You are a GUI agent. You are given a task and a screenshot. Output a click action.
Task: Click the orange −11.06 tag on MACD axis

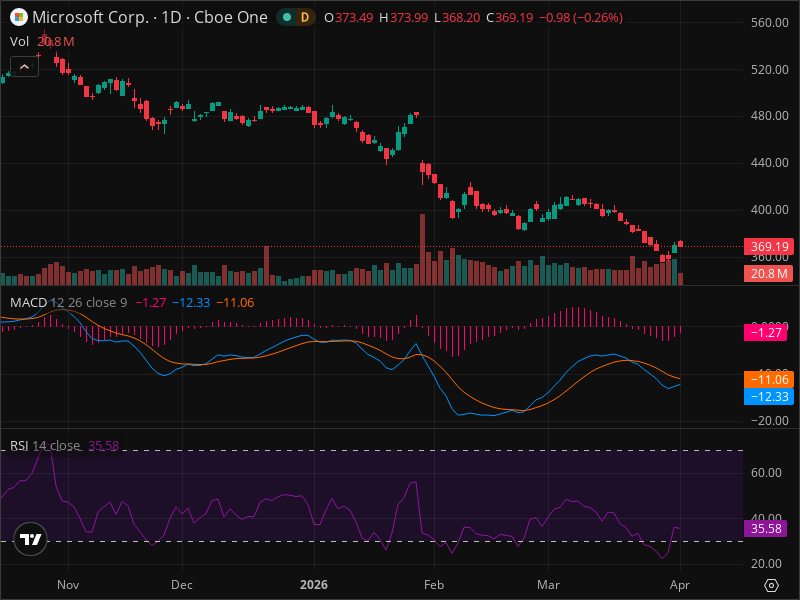pyautogui.click(x=769, y=379)
